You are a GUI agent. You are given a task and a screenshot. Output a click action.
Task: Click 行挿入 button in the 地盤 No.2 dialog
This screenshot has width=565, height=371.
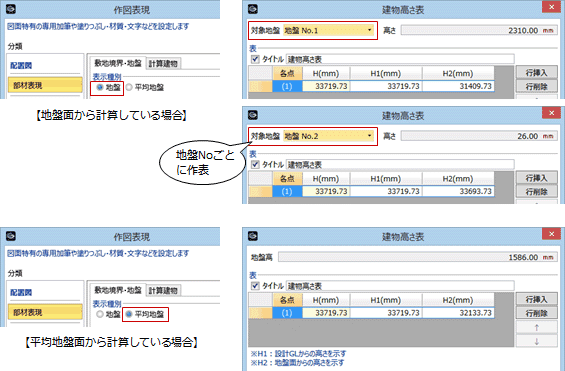tap(537, 178)
